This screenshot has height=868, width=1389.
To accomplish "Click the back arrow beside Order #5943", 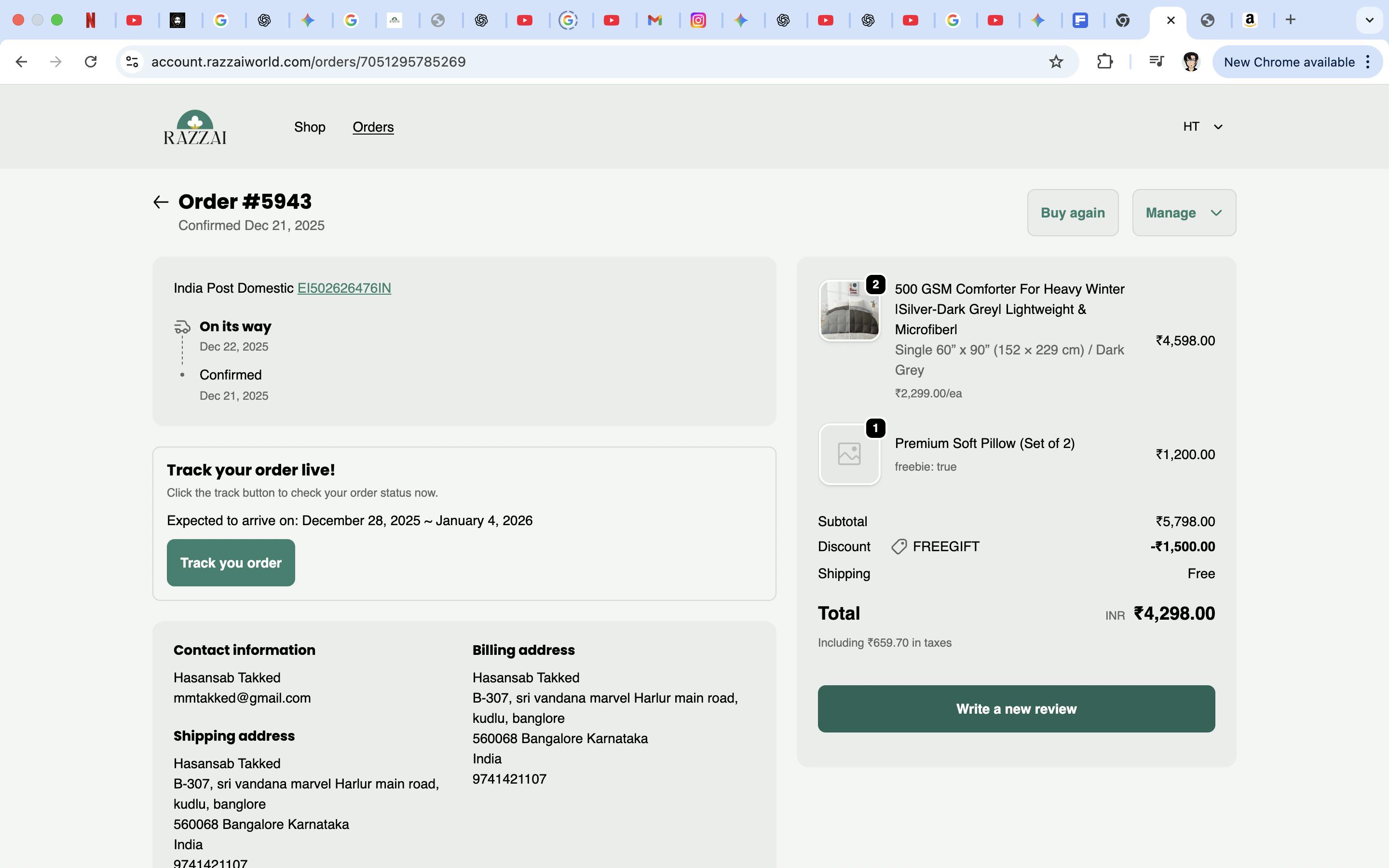I will click(161, 202).
